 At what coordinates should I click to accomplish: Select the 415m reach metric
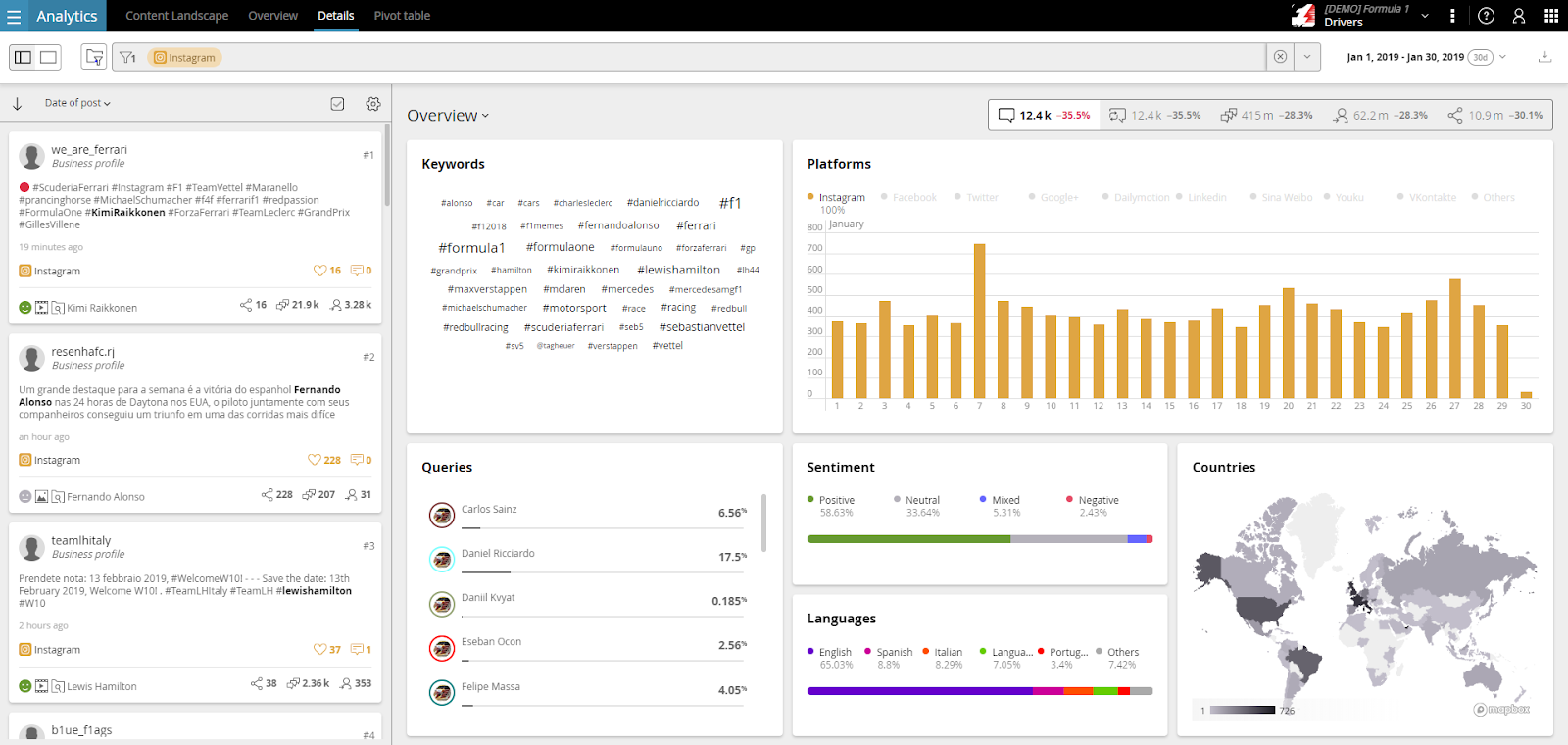coord(1266,115)
